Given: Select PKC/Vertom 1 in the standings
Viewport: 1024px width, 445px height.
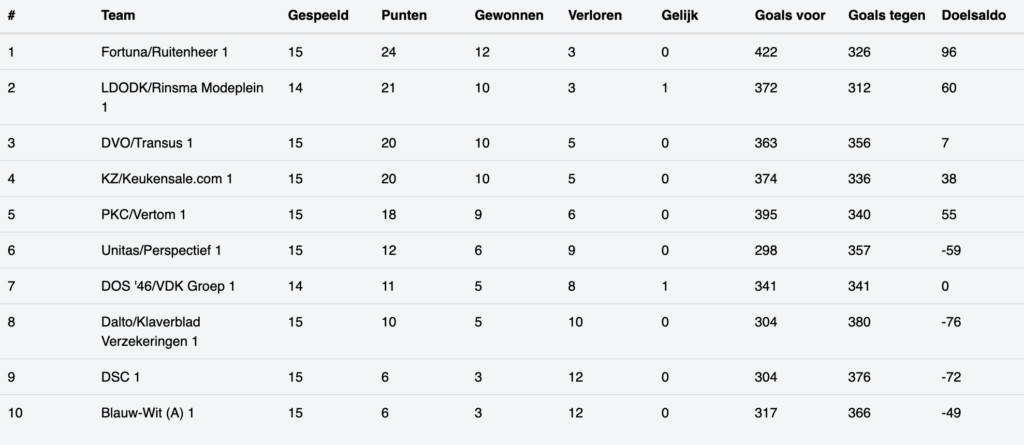Looking at the screenshot, I should click(144, 215).
